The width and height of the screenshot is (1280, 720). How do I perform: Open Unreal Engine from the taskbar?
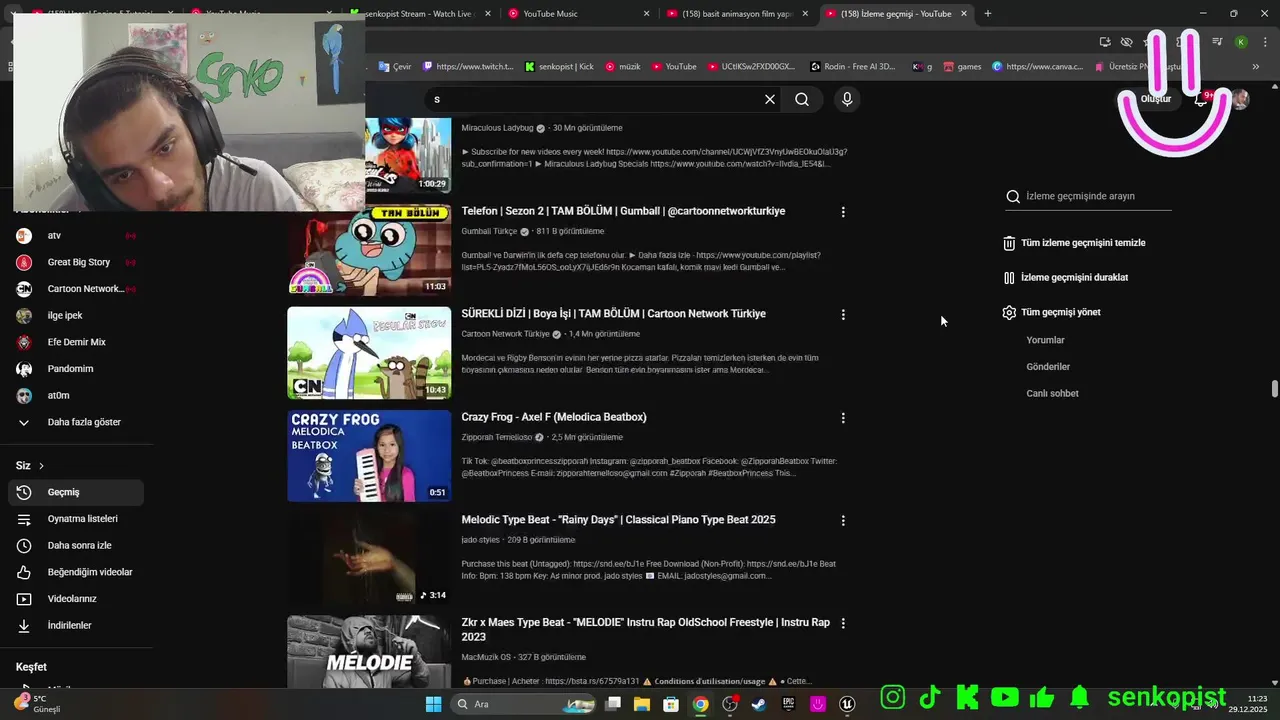847,704
